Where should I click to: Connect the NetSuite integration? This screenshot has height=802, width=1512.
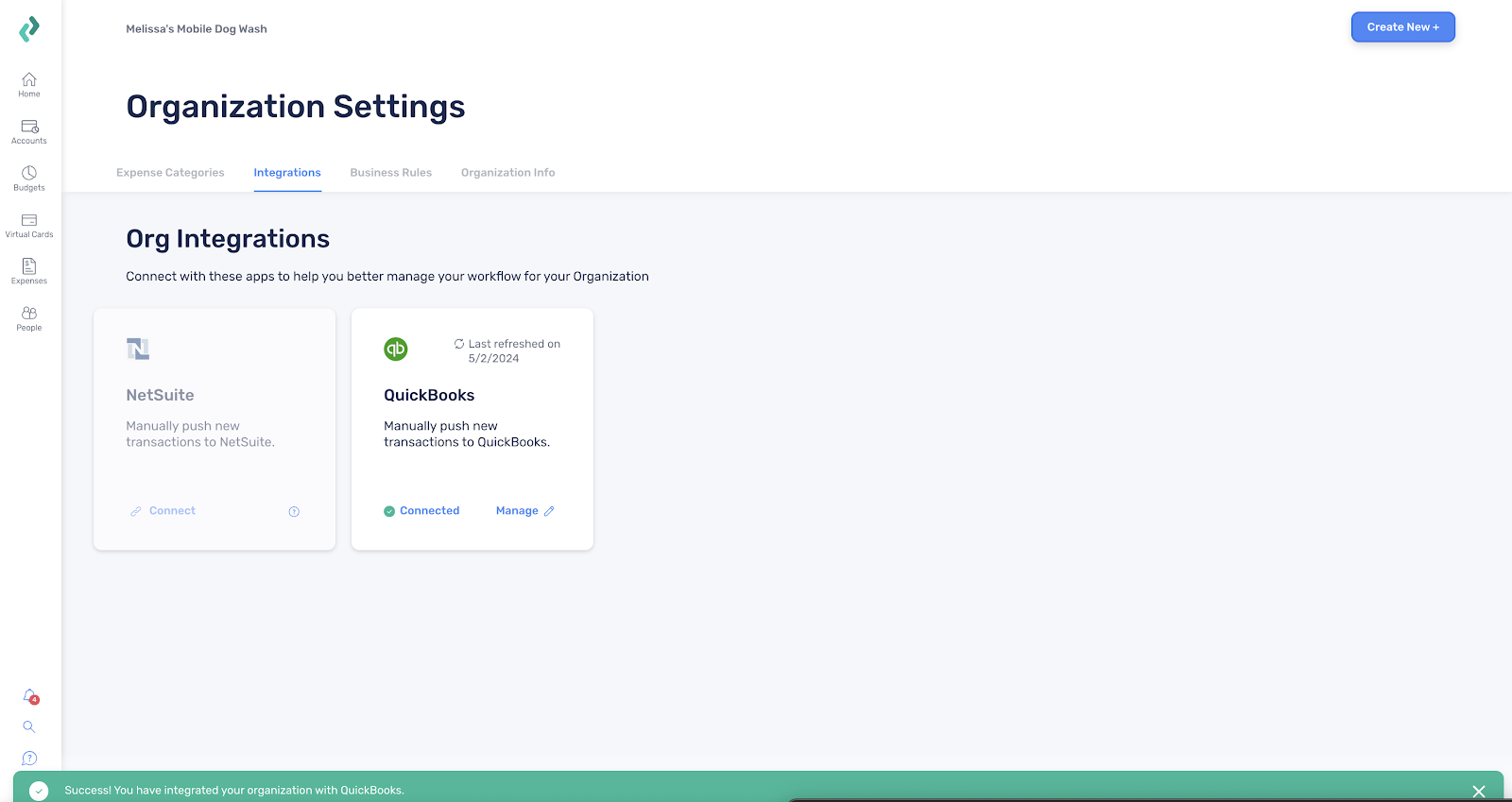click(163, 511)
